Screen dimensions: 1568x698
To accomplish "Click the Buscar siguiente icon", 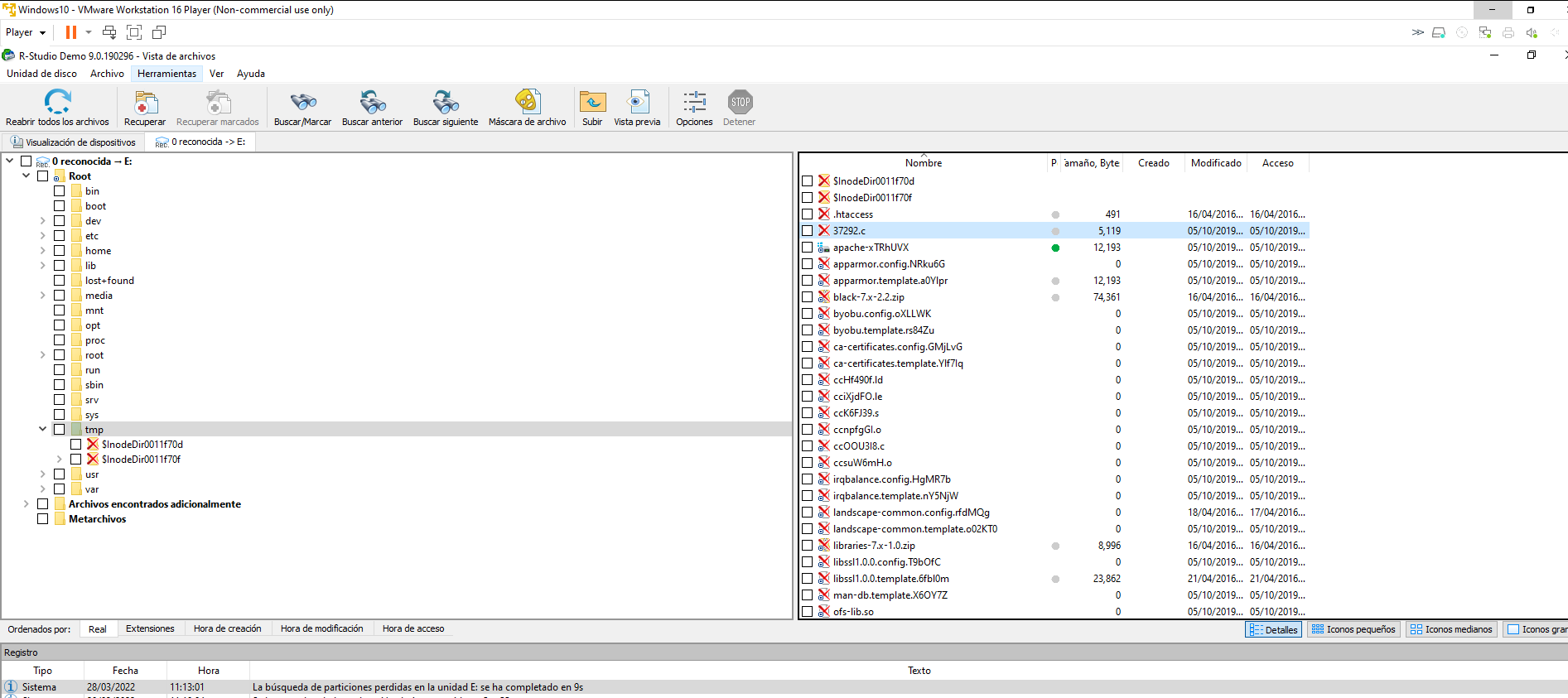I will click(x=446, y=103).
